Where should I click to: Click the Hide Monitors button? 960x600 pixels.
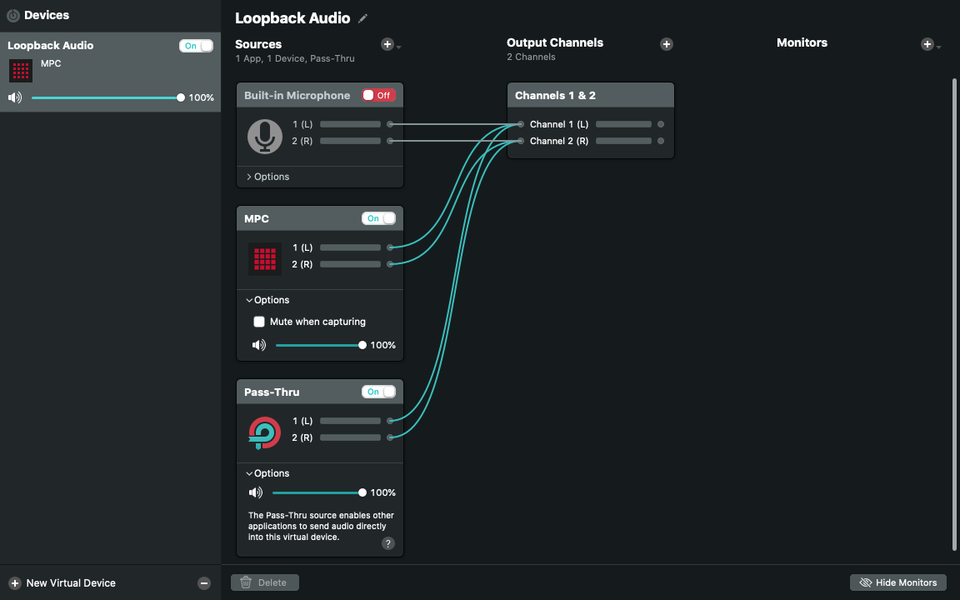coord(897,582)
